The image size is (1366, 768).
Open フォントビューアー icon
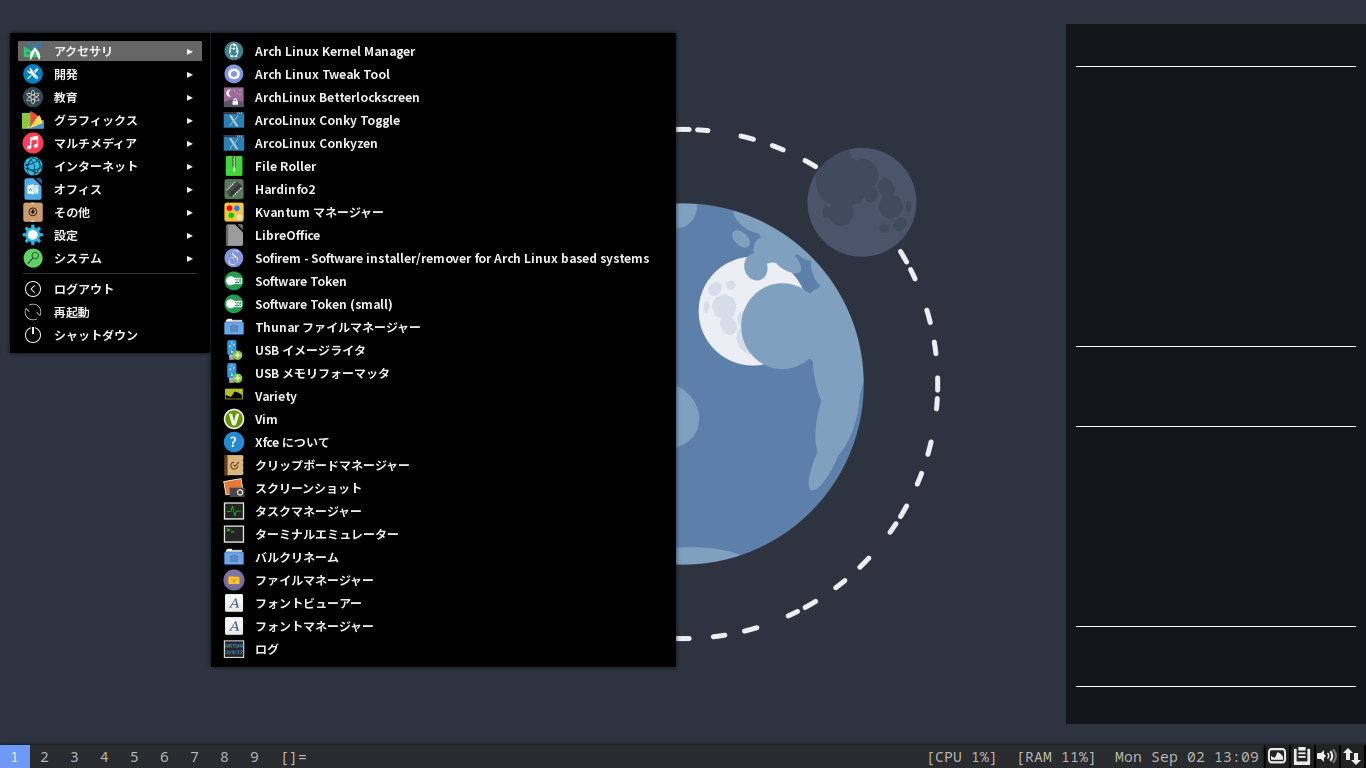(x=234, y=603)
